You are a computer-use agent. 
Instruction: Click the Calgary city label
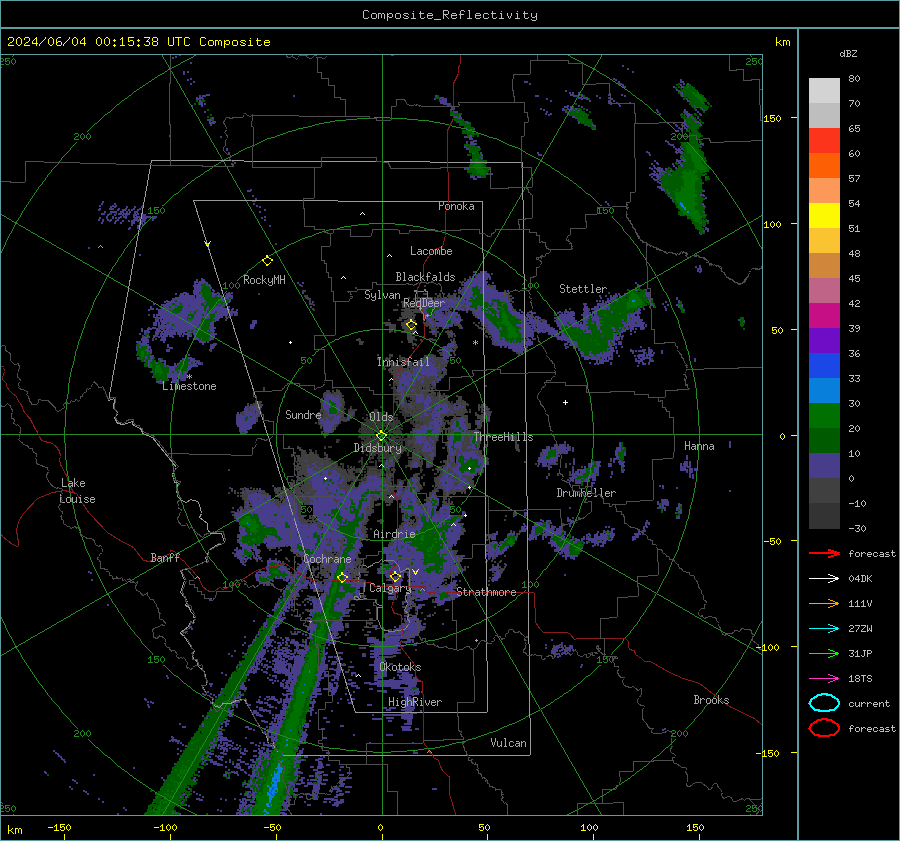point(390,588)
